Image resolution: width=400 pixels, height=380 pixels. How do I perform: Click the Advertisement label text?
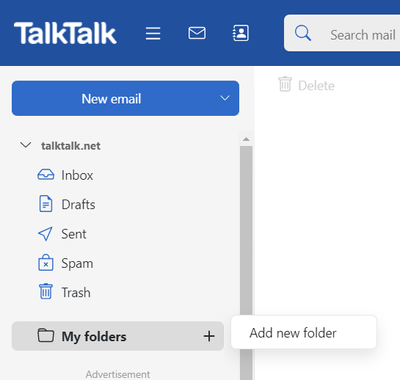coord(118,374)
